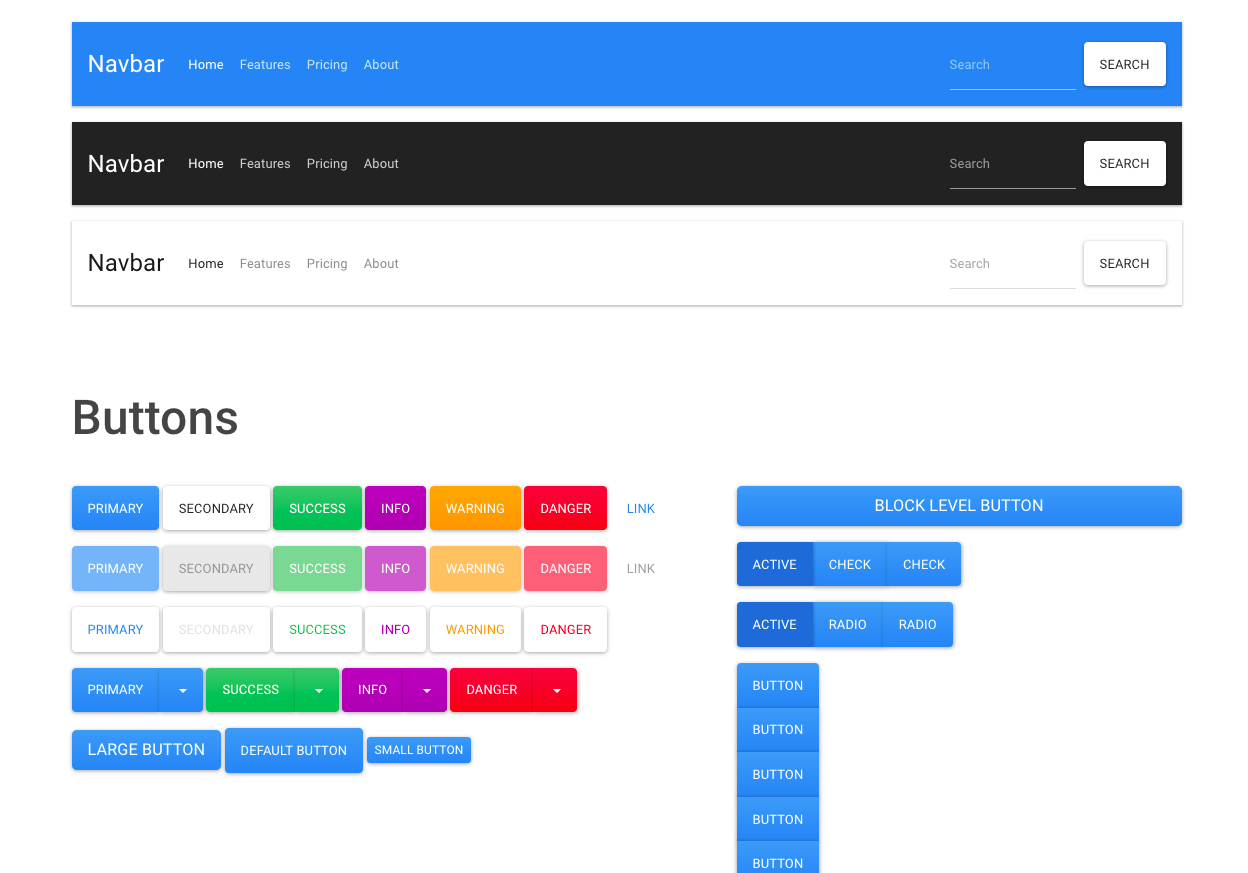Click the faded disabled PRIMARY button
This screenshot has height=873, width=1248.
click(x=115, y=568)
